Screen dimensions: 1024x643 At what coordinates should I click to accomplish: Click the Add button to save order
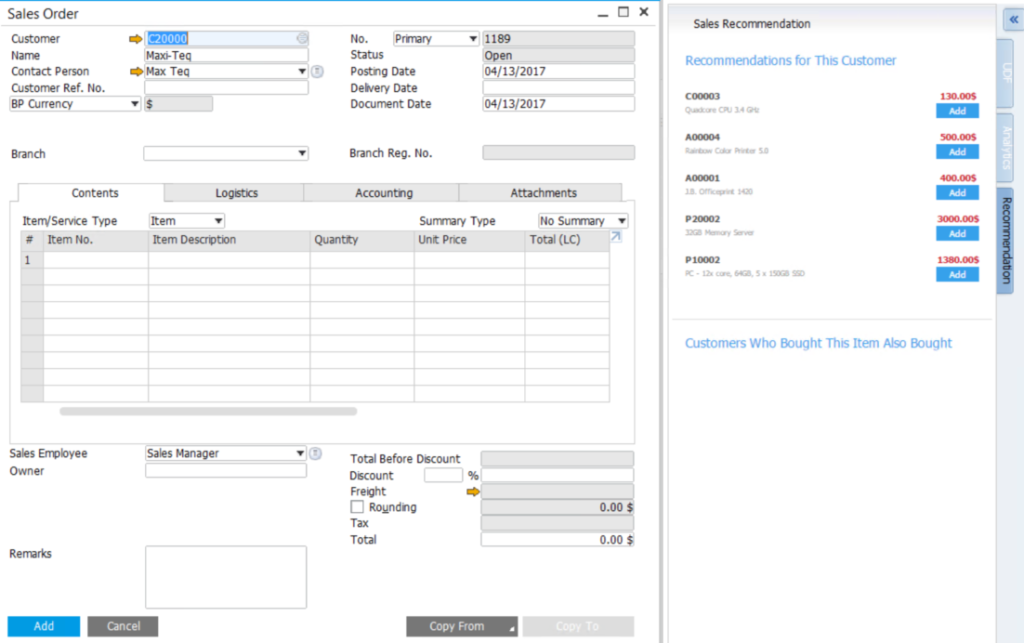[x=43, y=626]
